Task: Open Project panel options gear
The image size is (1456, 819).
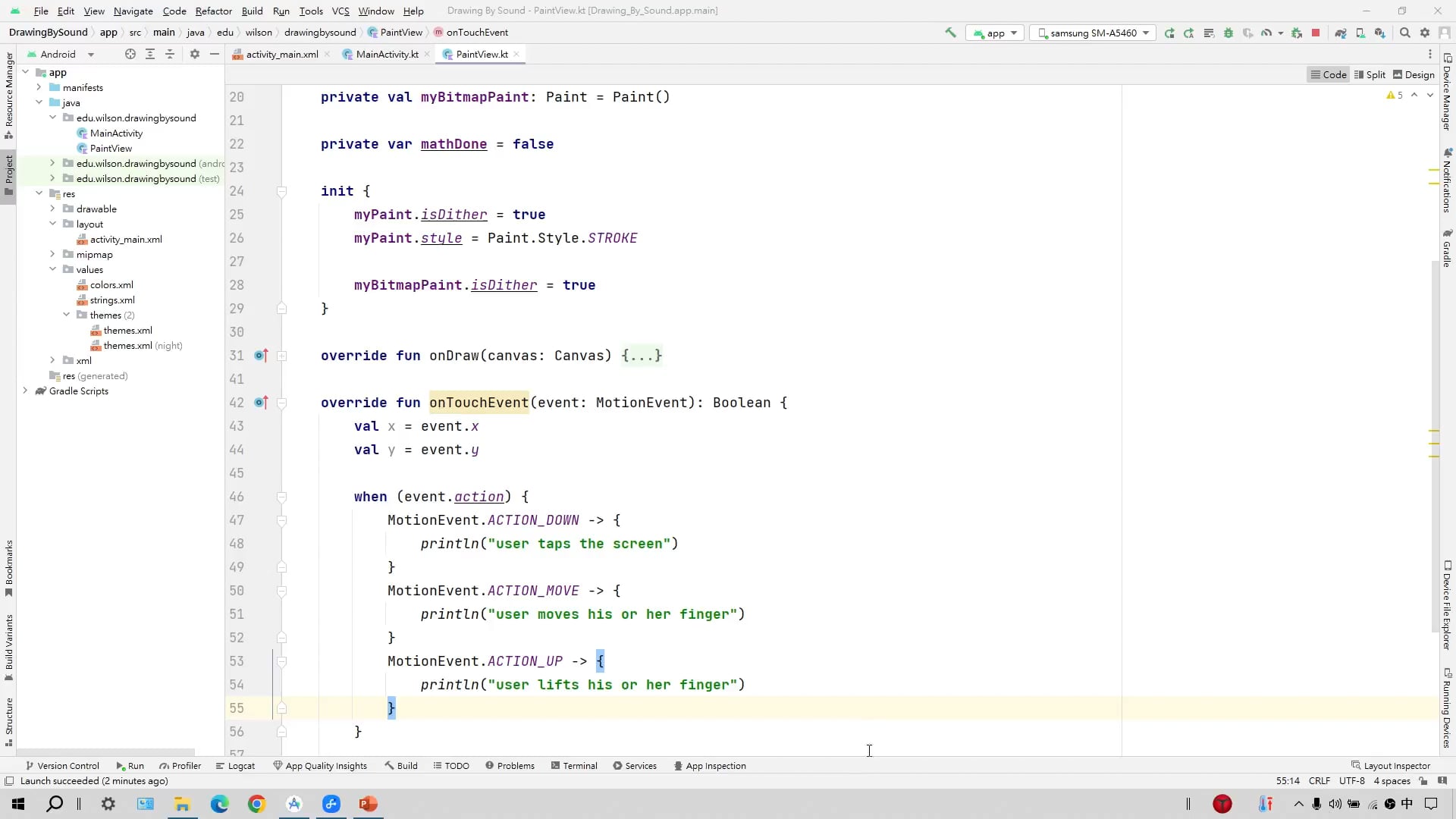Action: 195,54
